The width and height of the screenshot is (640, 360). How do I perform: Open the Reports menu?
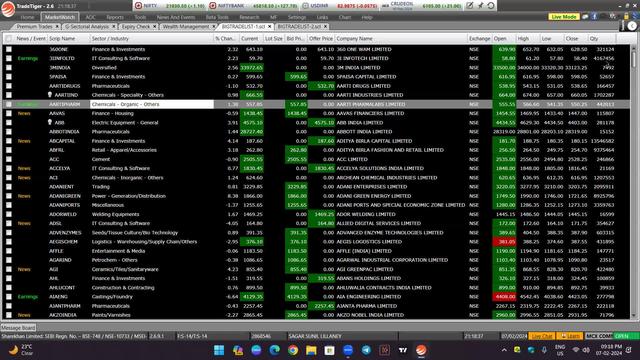[115, 17]
